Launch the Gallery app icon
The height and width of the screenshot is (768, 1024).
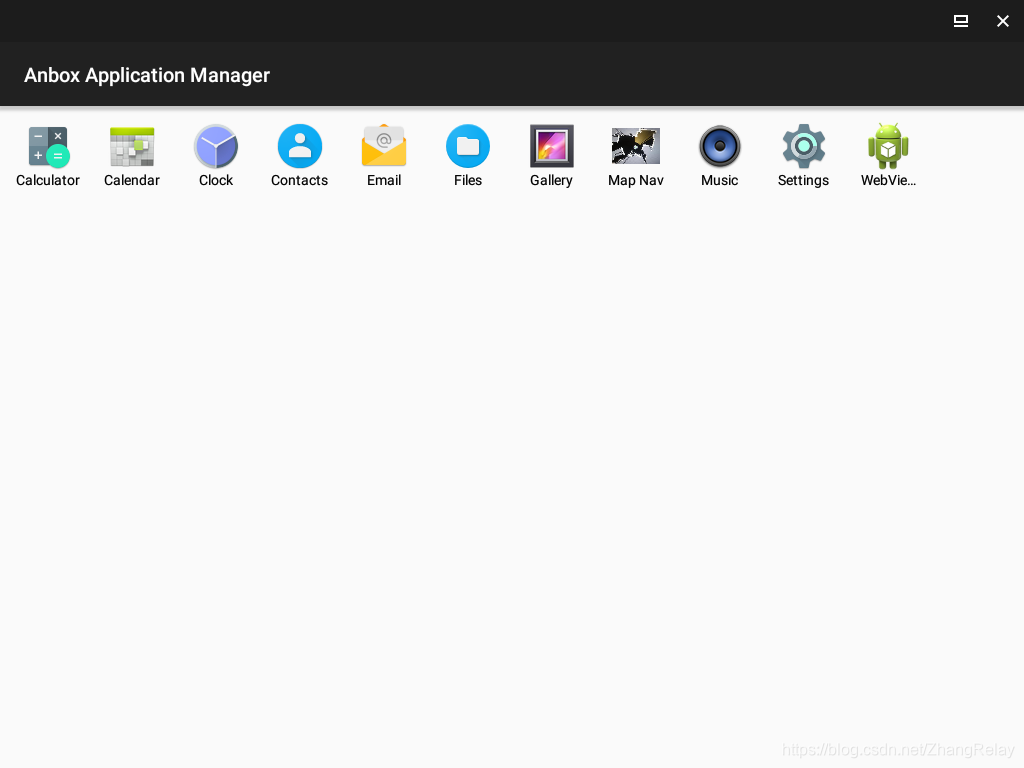[552, 146]
